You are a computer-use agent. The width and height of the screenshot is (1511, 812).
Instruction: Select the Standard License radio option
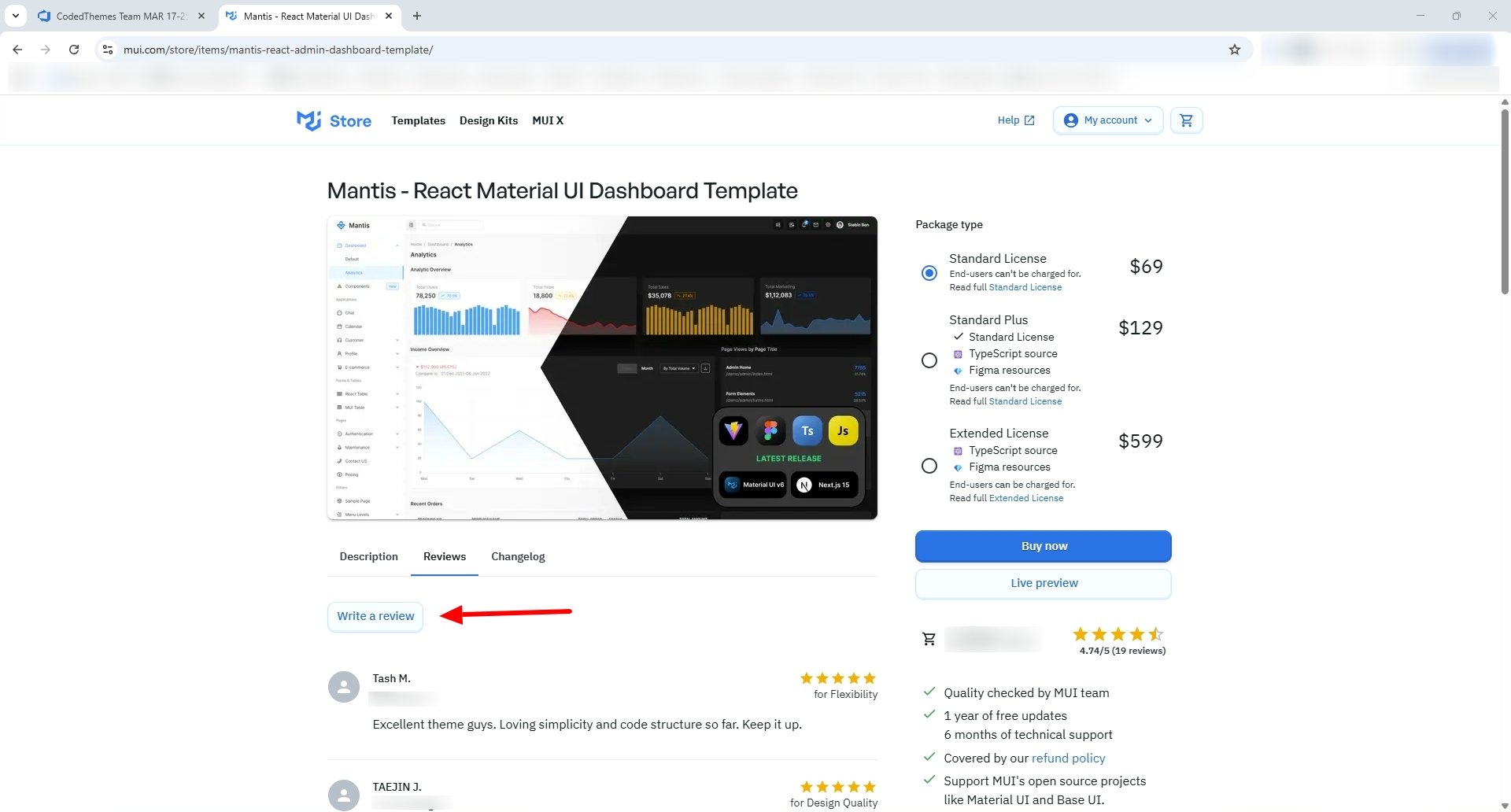point(929,273)
